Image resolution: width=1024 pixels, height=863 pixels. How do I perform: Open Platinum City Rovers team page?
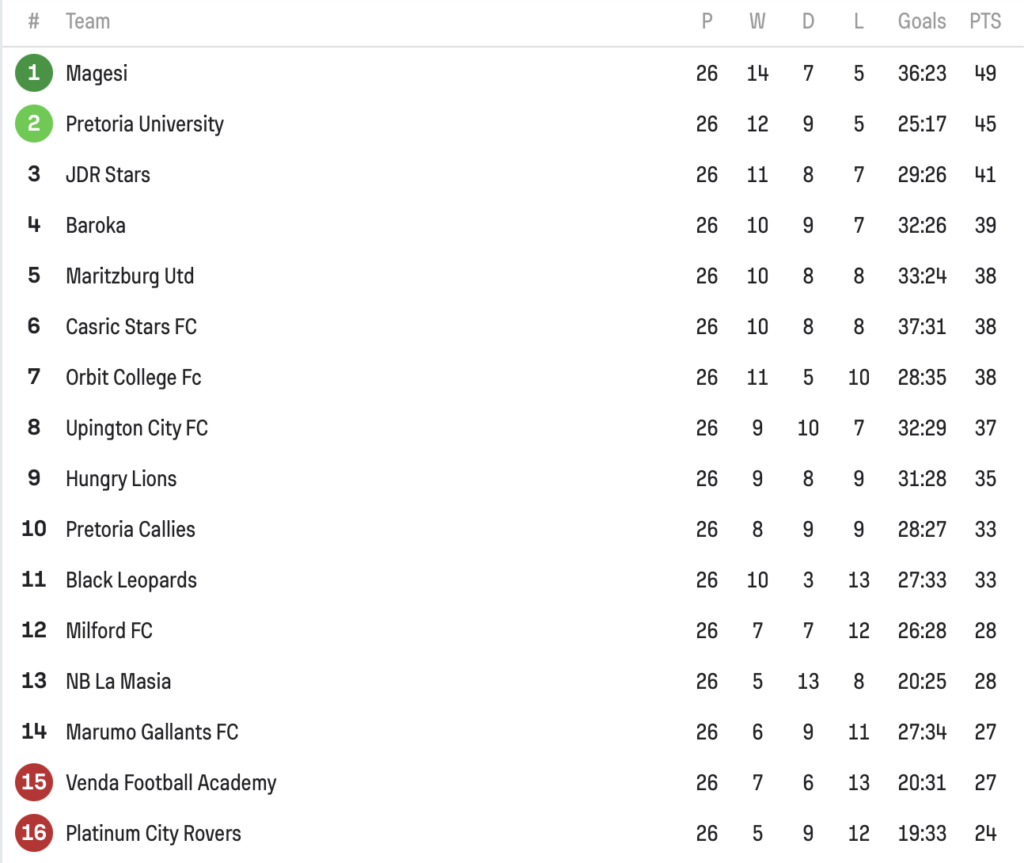153,833
